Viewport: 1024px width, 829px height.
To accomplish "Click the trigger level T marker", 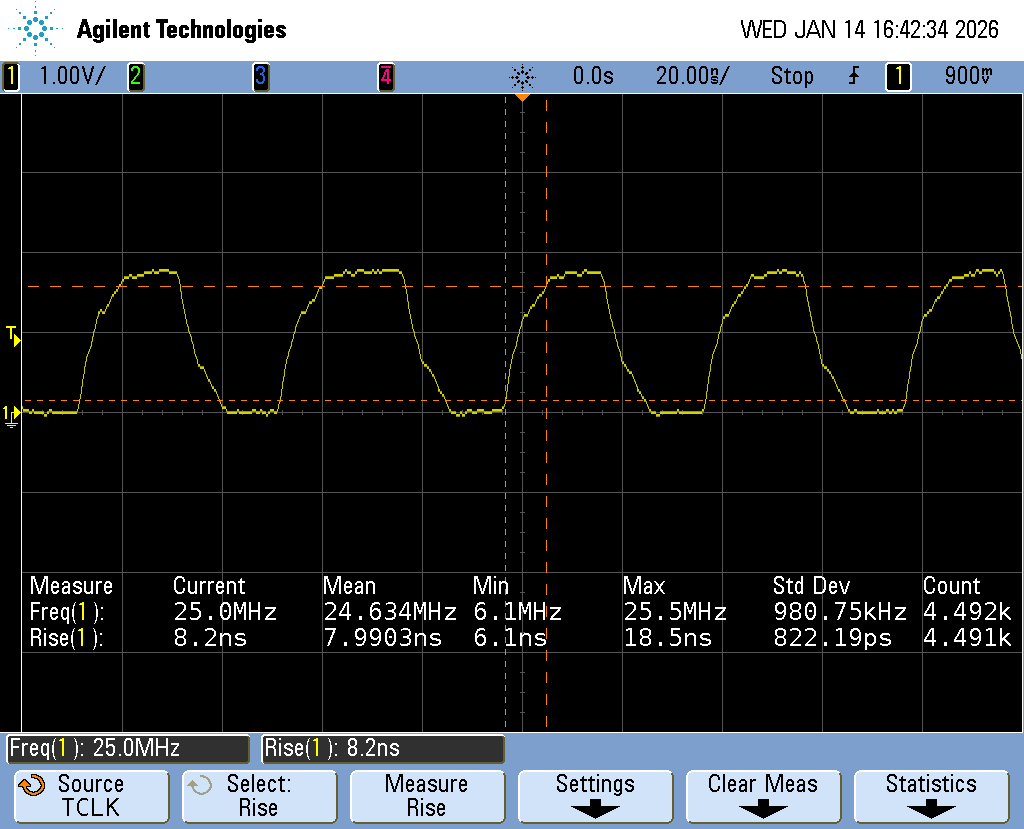I will (13, 335).
